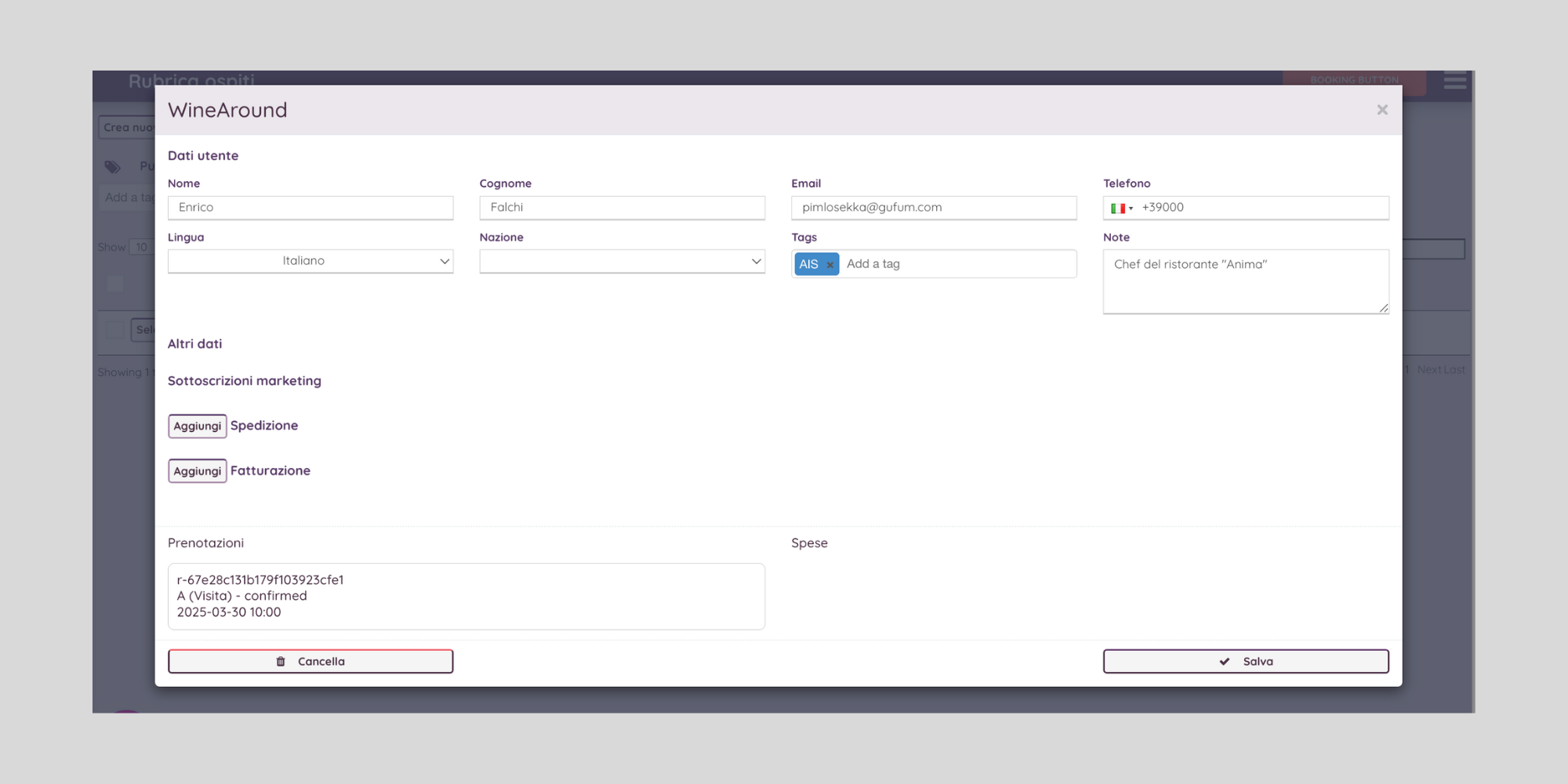Edit the Nome field containing Enrico
This screenshot has width=1568, height=784.
click(x=310, y=208)
